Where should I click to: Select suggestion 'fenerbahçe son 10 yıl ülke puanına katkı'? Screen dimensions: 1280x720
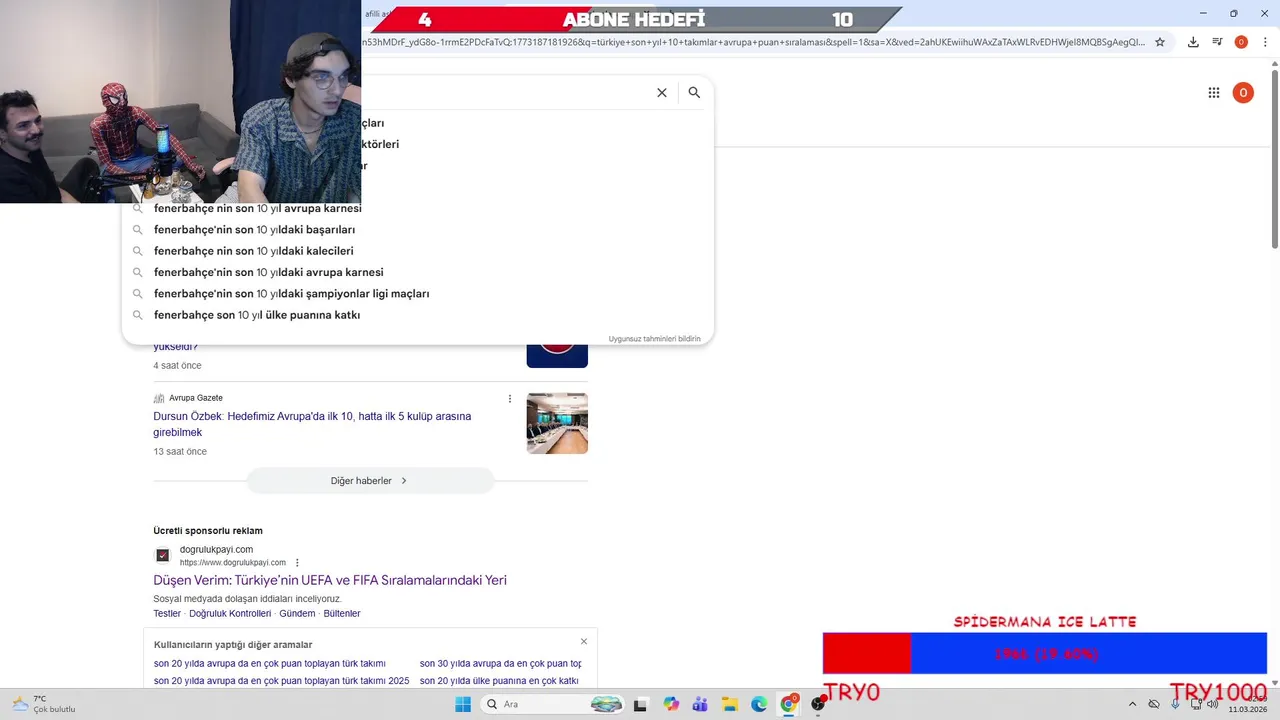257,315
